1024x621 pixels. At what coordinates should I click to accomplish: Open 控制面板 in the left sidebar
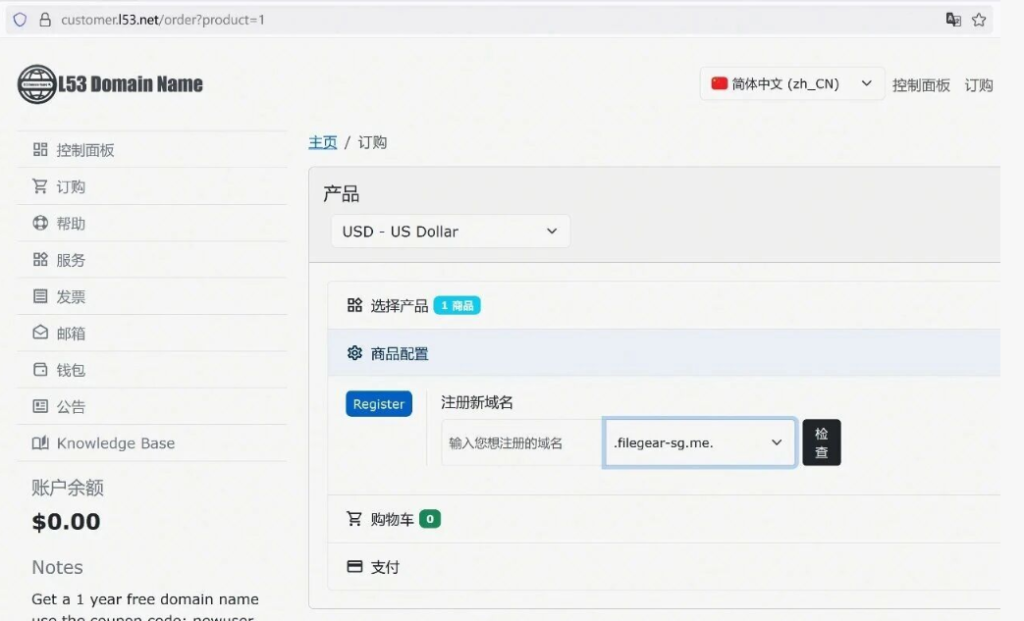click(x=85, y=150)
